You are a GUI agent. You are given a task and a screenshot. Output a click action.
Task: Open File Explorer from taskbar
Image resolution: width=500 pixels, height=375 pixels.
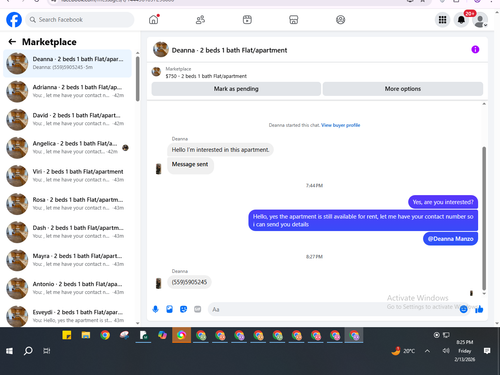pos(86,335)
